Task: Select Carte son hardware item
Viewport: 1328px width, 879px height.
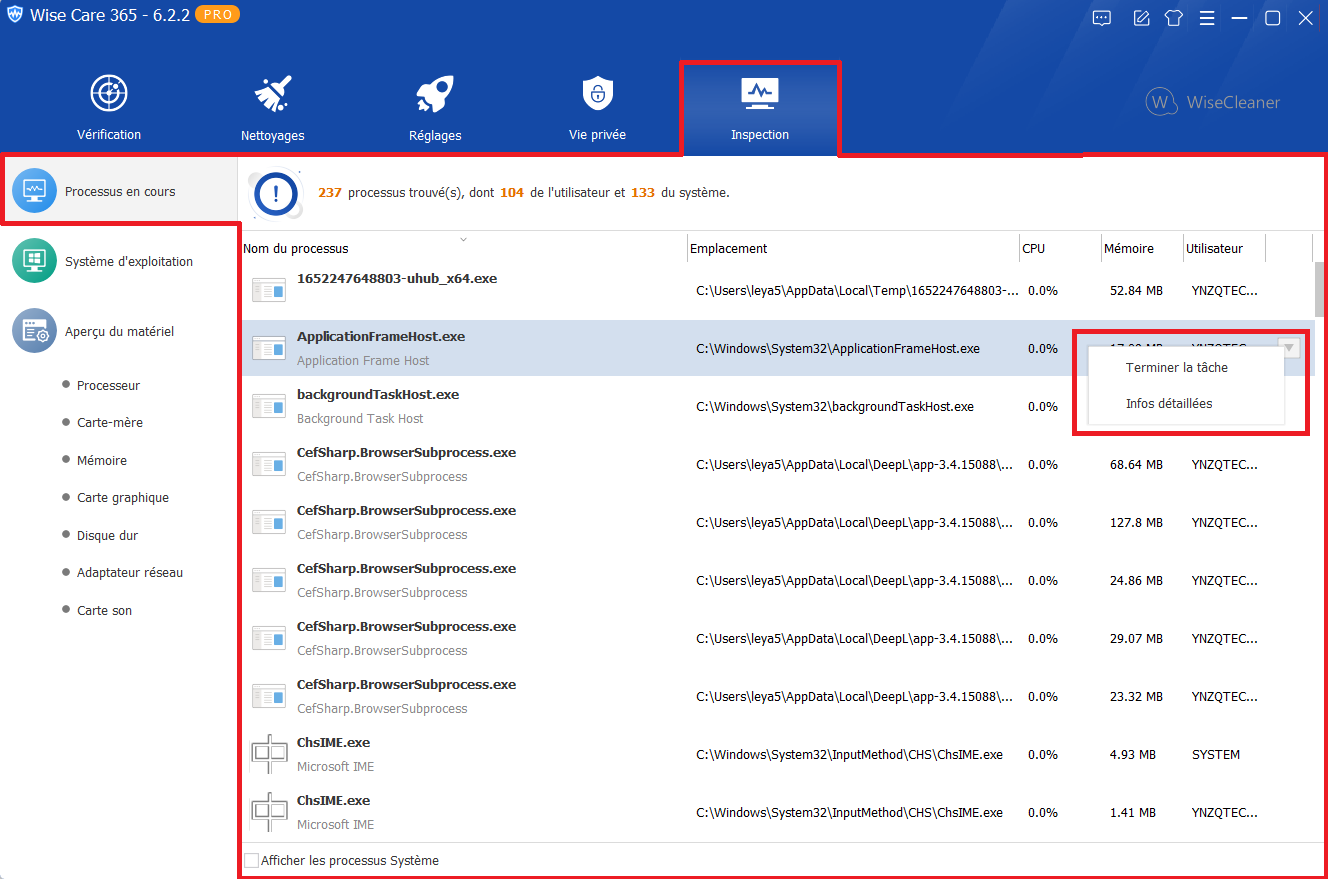Action: tap(104, 610)
